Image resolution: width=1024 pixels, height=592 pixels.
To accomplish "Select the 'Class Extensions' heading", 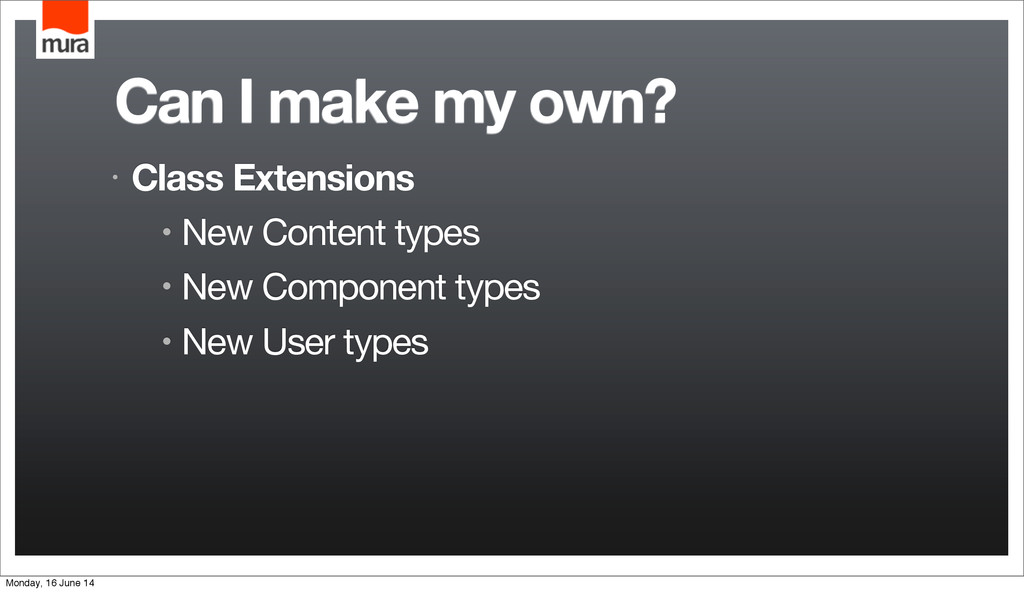I will (273, 178).
